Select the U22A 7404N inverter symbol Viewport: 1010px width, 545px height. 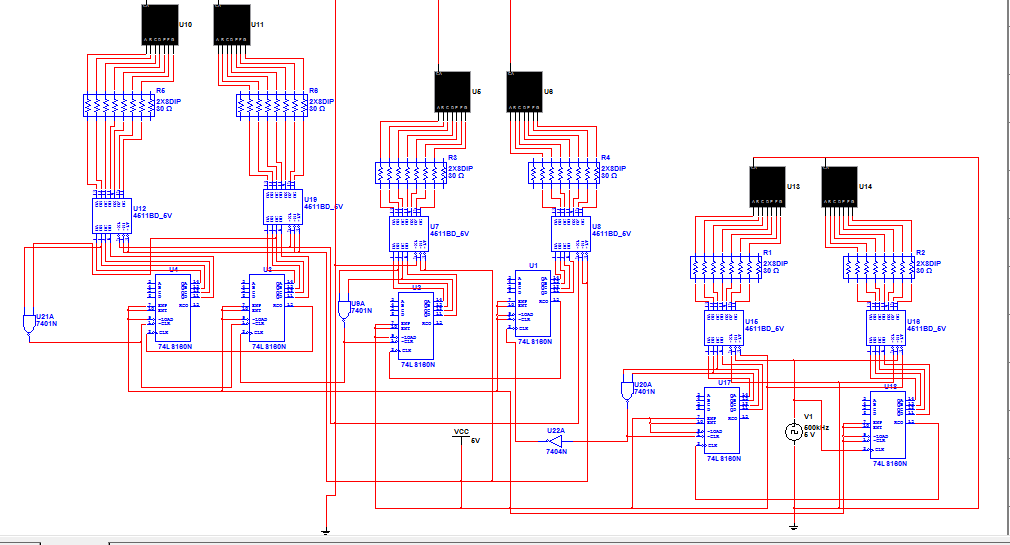pyautogui.click(x=555, y=441)
